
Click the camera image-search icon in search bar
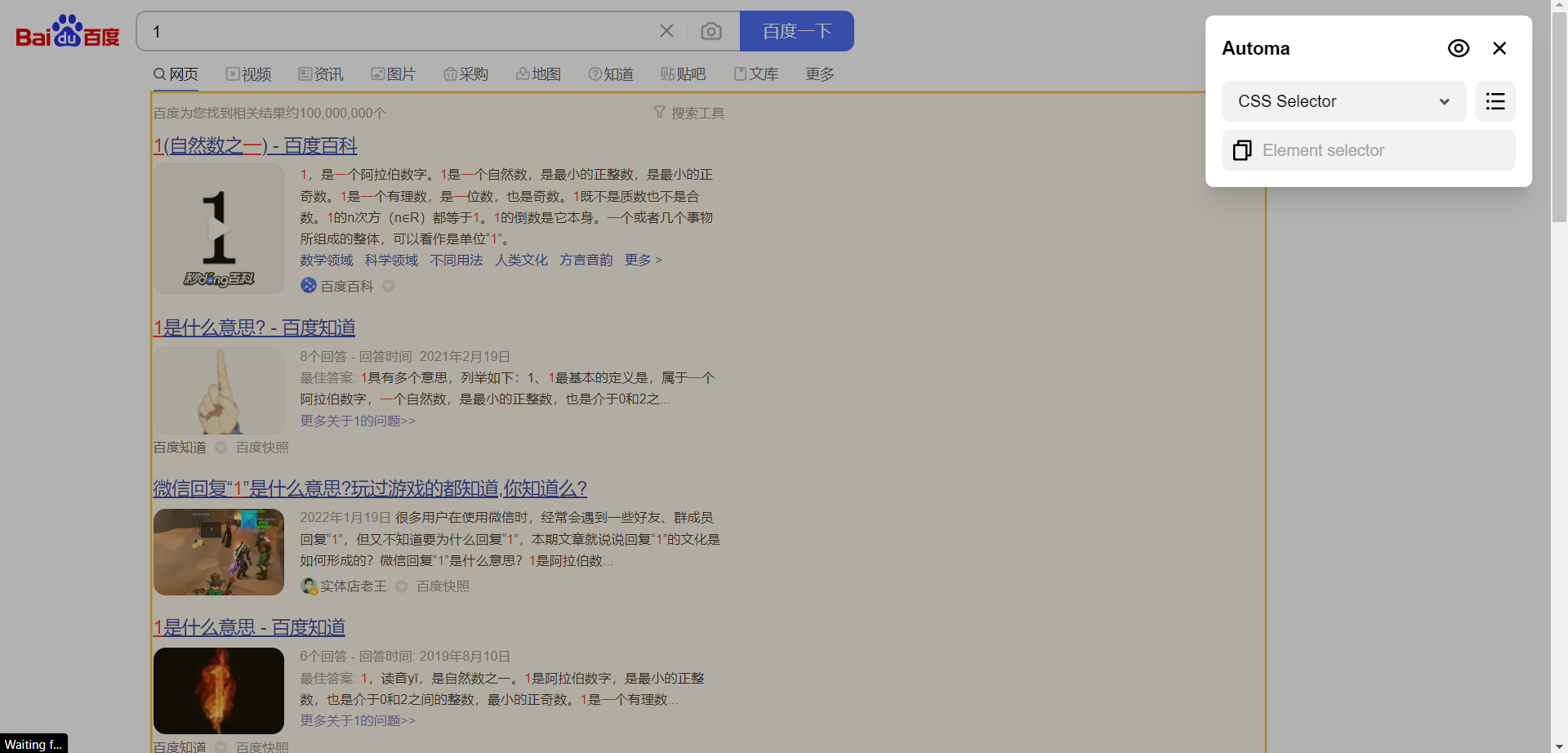point(711,30)
